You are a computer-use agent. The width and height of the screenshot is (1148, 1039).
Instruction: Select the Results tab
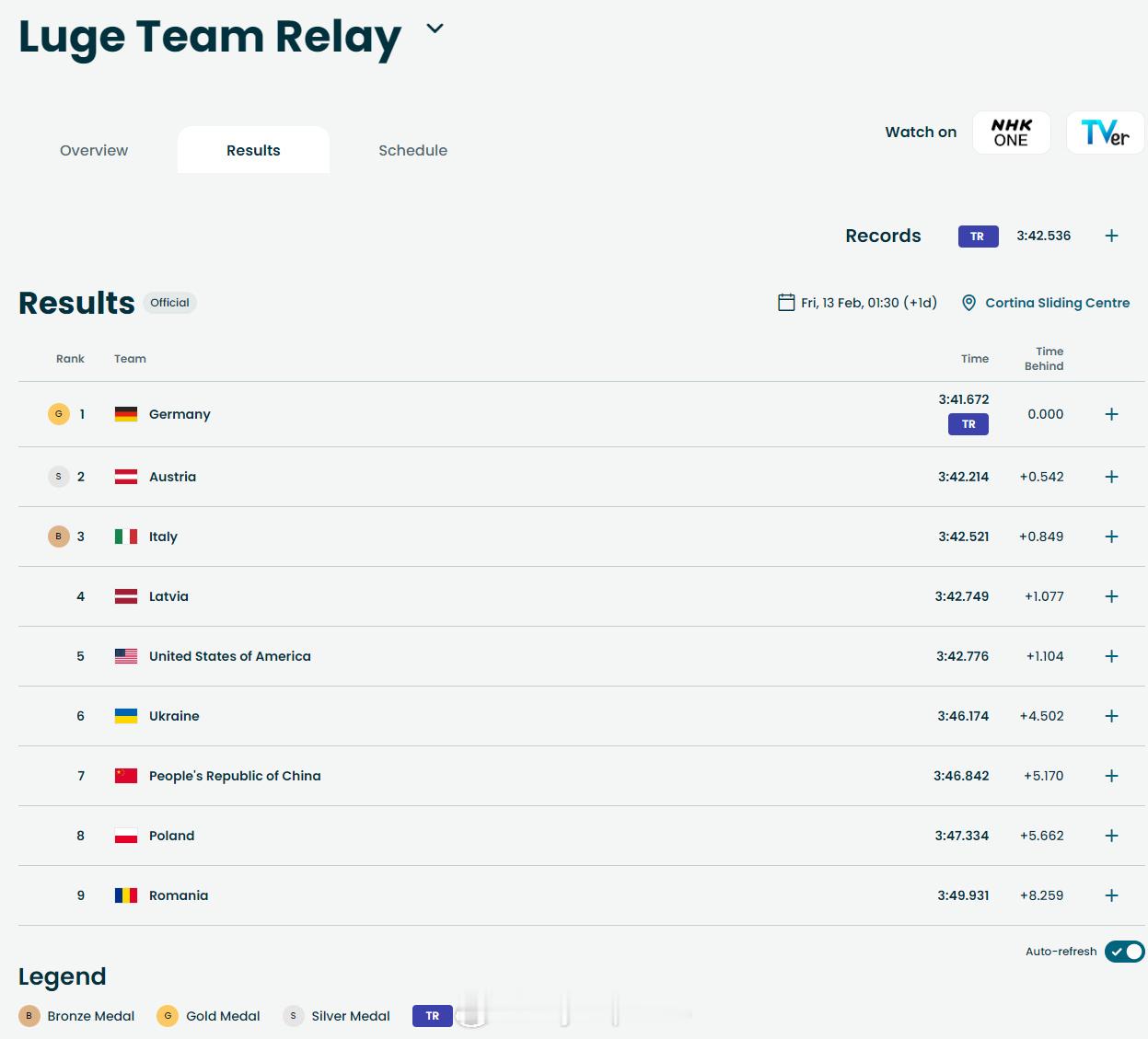click(253, 150)
